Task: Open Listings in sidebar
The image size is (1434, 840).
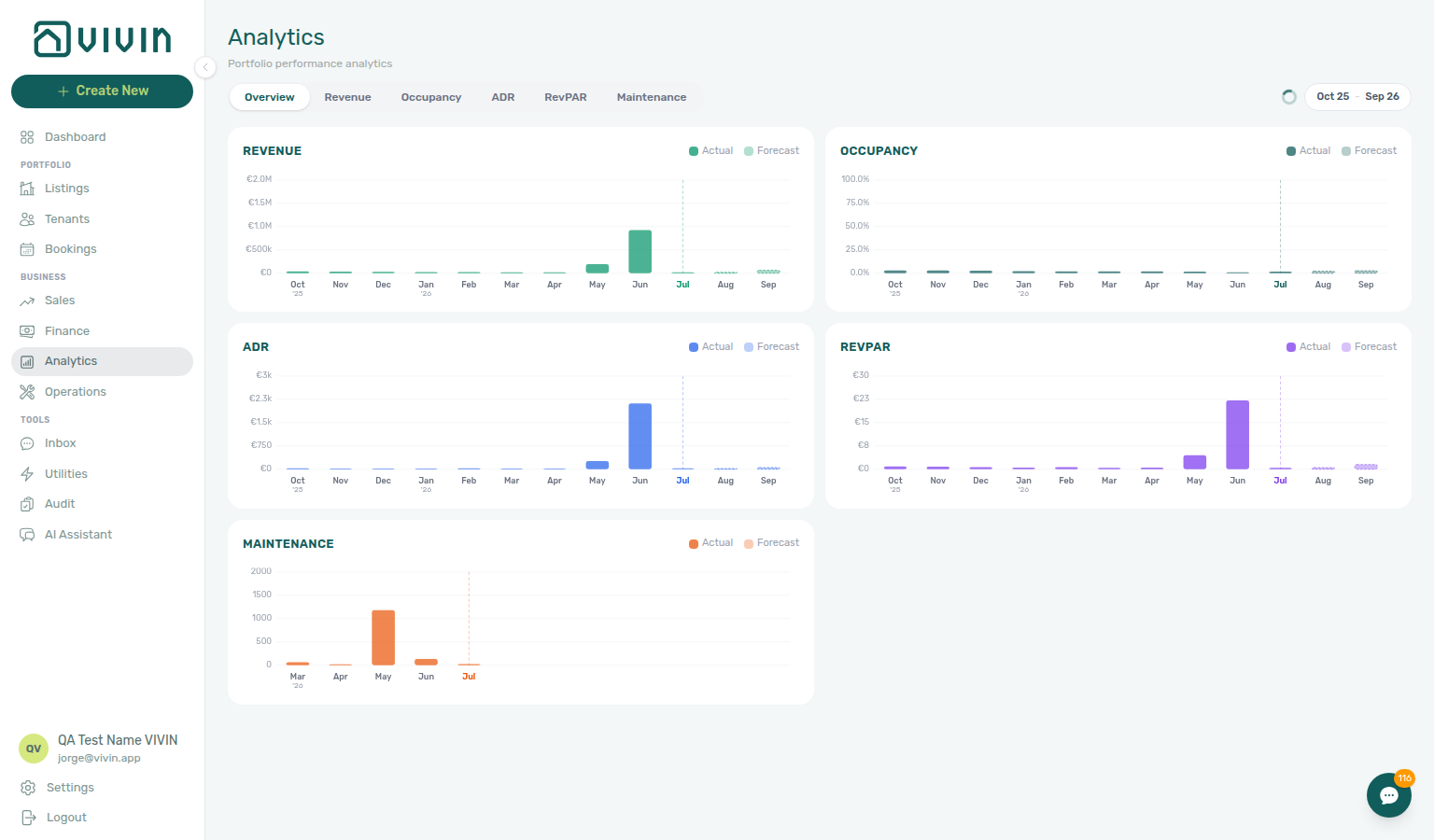Action: (102, 189)
